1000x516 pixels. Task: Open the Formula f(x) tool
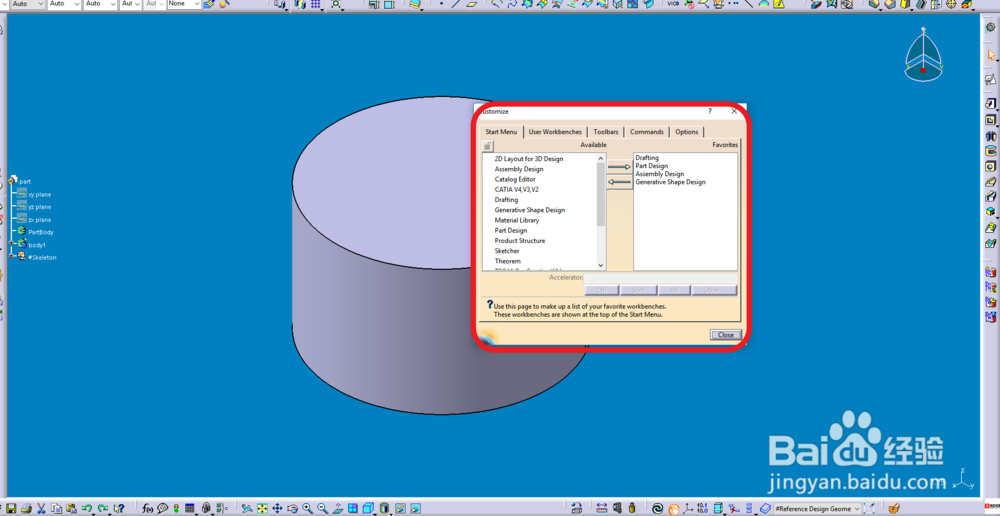tap(147, 508)
